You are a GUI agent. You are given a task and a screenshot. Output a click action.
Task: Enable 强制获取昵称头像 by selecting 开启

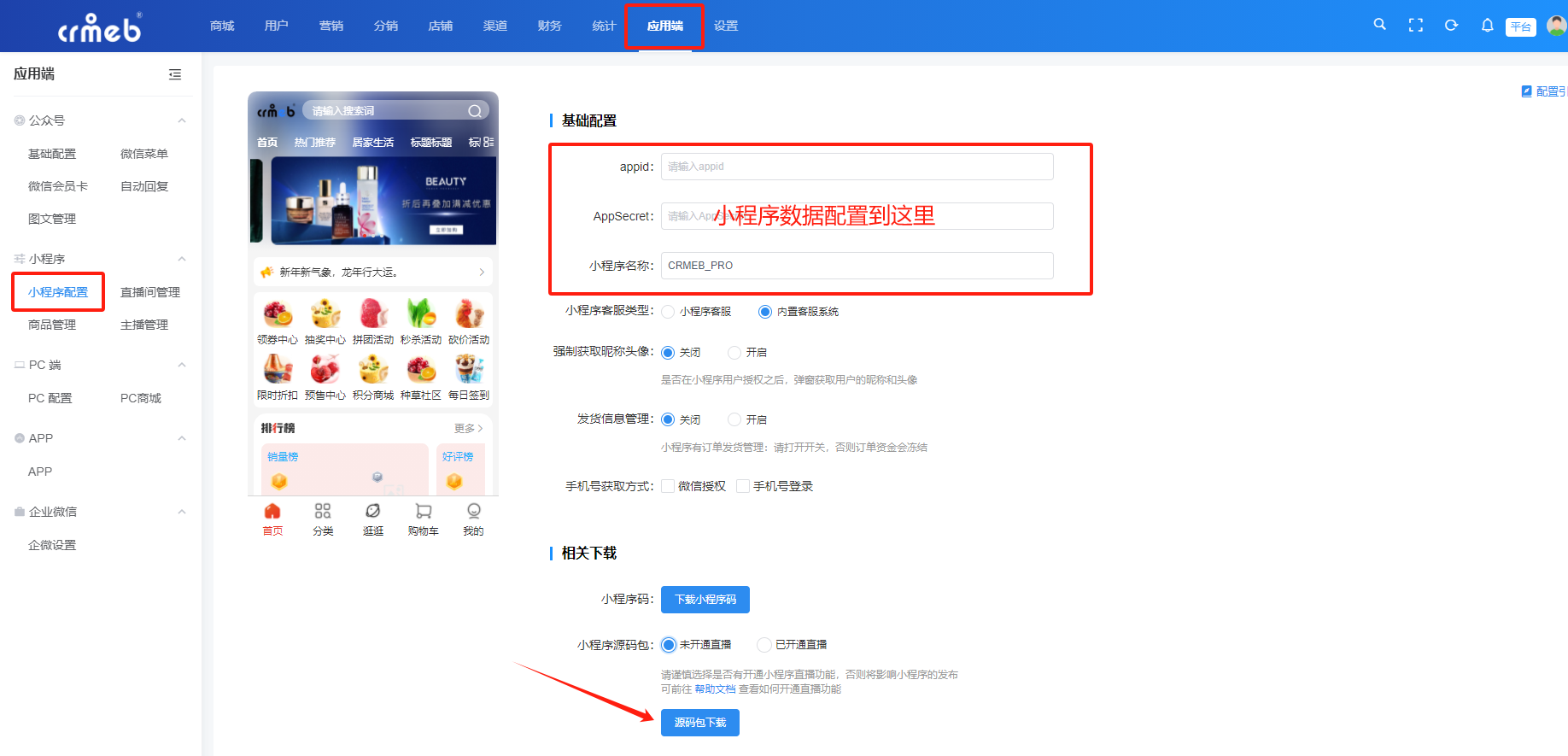coord(734,353)
